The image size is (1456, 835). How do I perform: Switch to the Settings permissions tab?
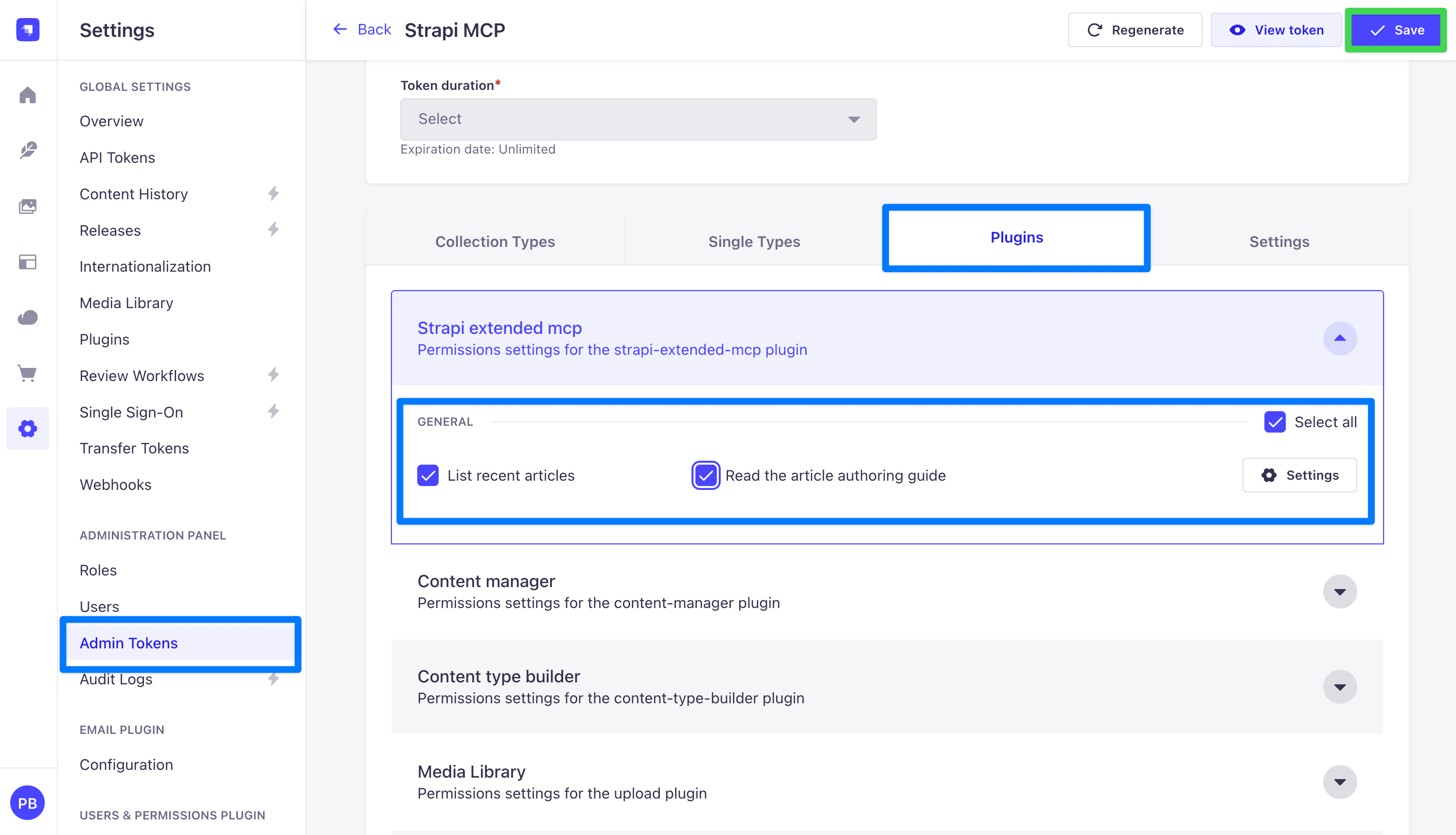coord(1278,242)
